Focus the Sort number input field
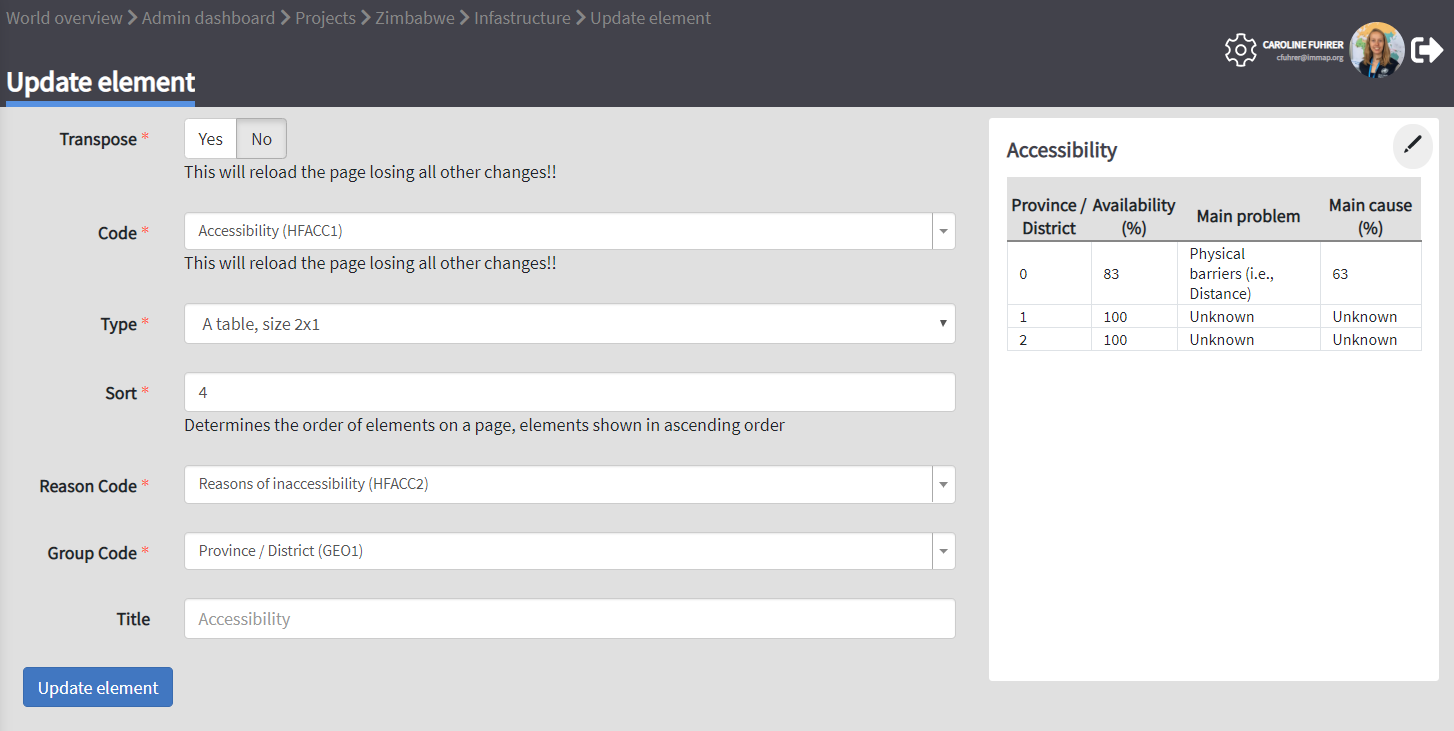This screenshot has width=1454, height=731. [569, 392]
